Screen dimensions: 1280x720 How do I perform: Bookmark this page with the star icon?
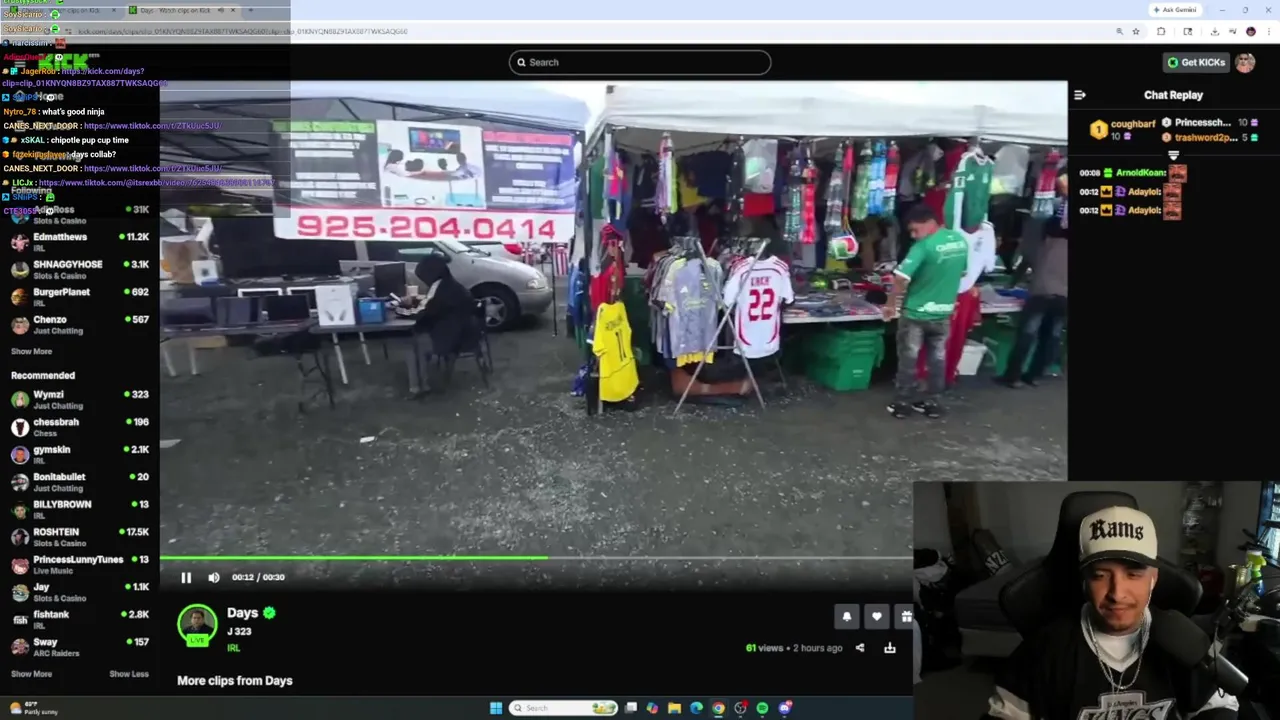[x=1136, y=31]
